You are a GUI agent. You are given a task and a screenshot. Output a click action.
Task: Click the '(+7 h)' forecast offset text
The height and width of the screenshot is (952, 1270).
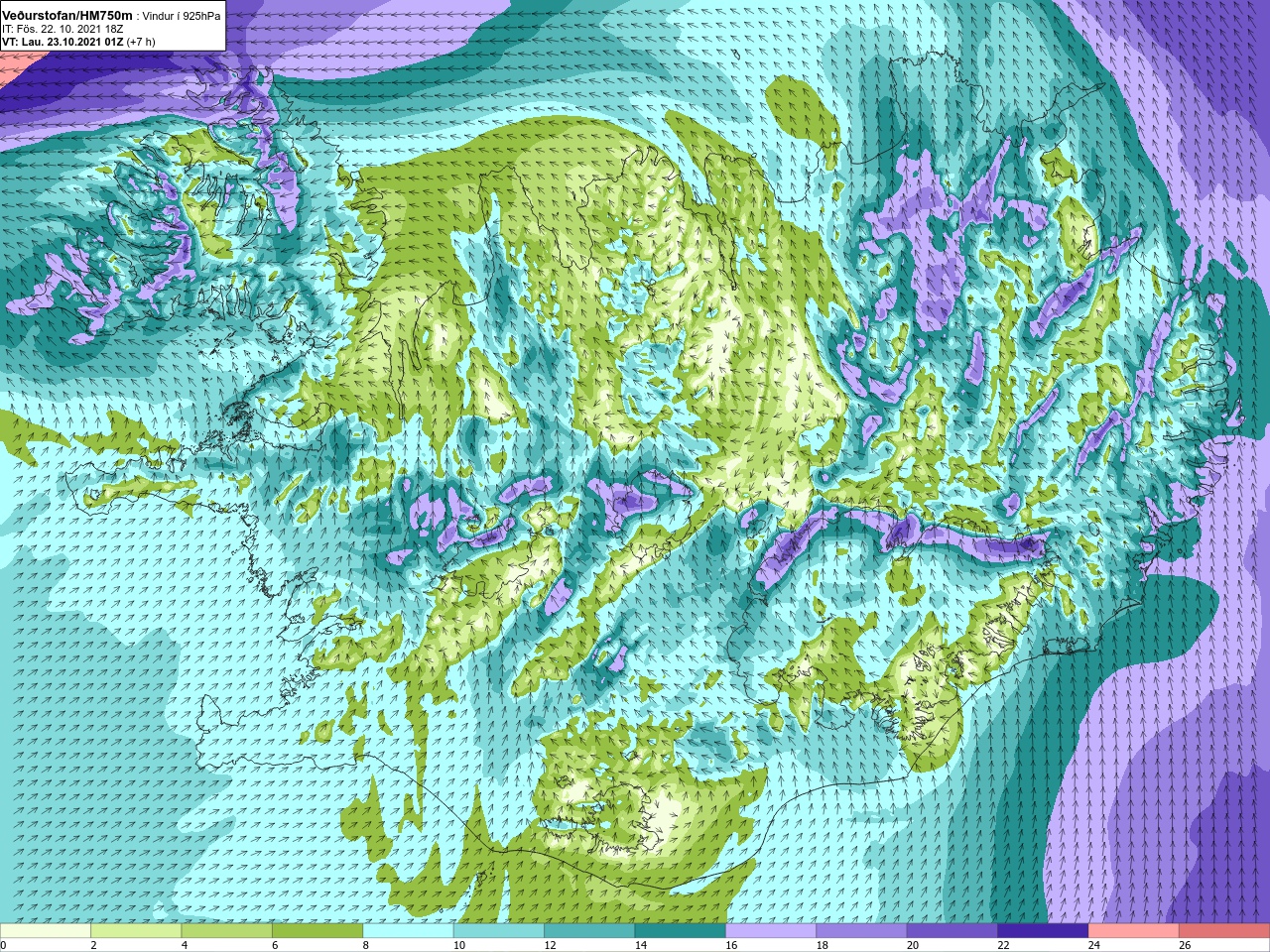141,42
